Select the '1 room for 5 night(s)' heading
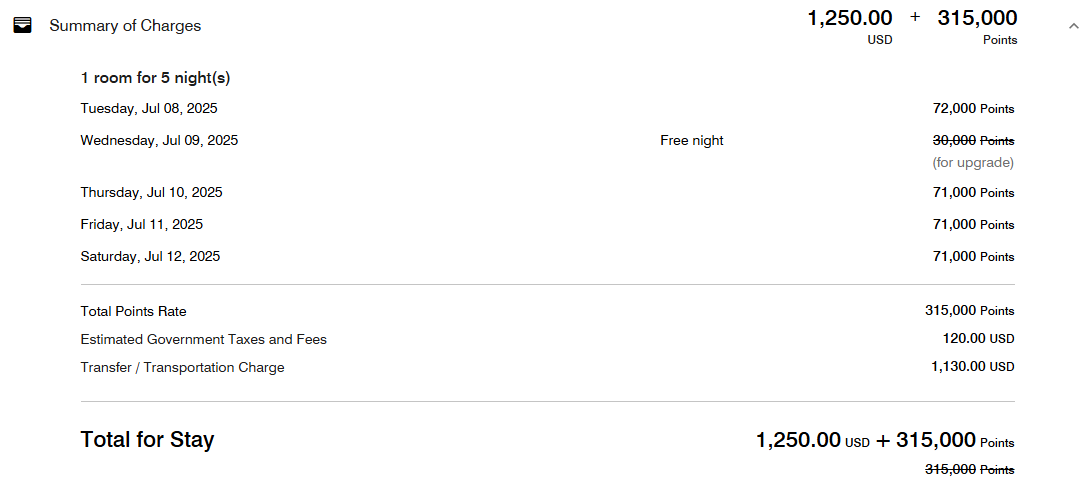 pyautogui.click(x=155, y=78)
